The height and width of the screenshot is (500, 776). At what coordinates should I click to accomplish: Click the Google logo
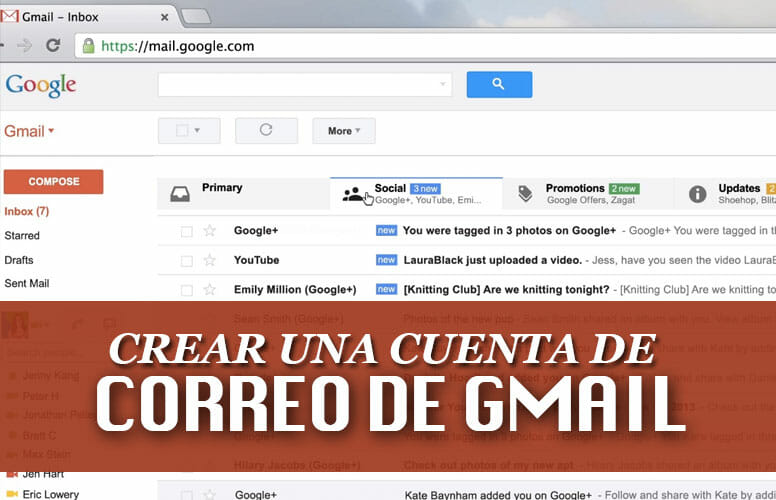pyautogui.click(x=41, y=85)
